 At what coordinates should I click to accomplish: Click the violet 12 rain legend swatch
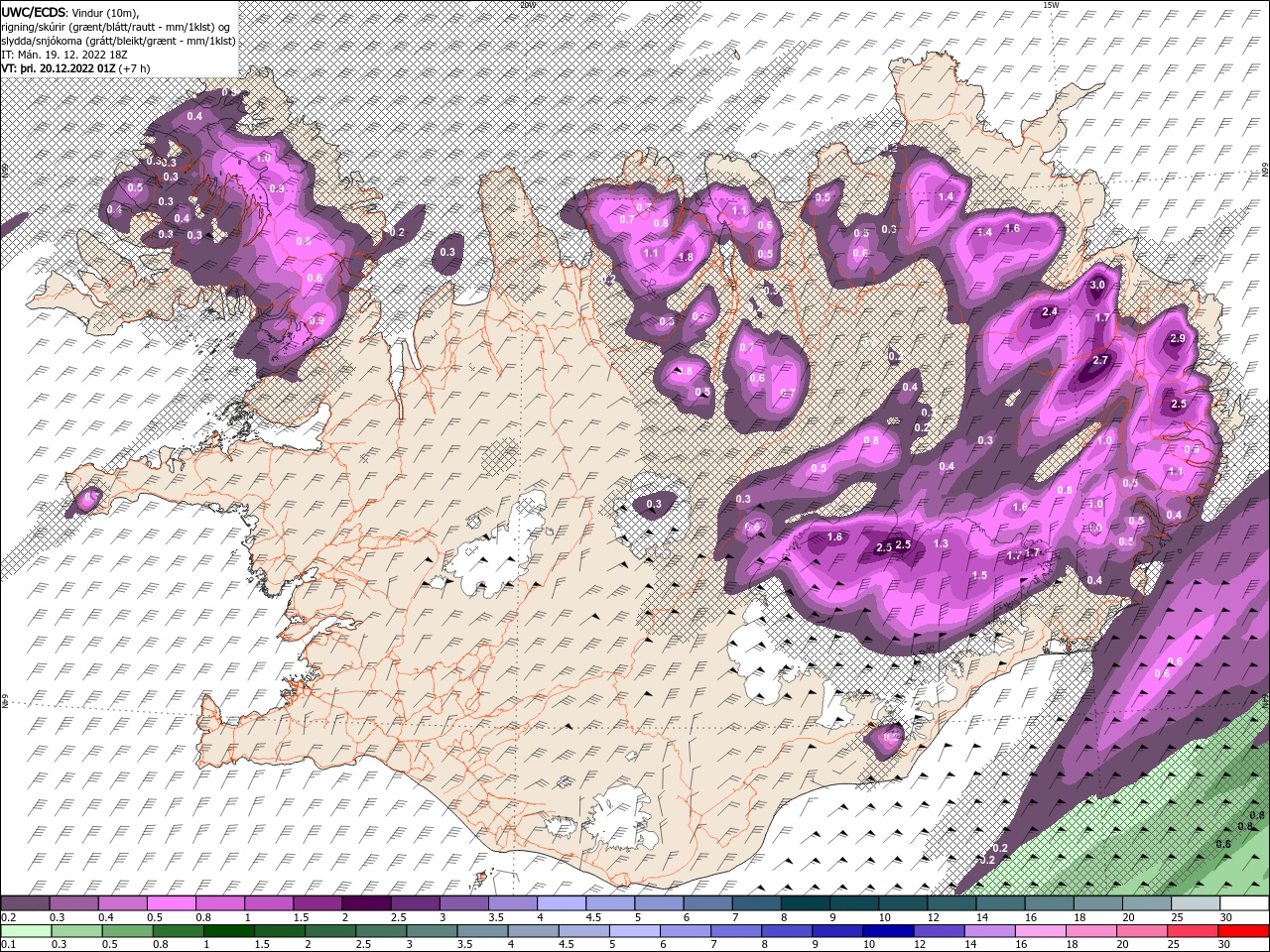tap(940, 931)
